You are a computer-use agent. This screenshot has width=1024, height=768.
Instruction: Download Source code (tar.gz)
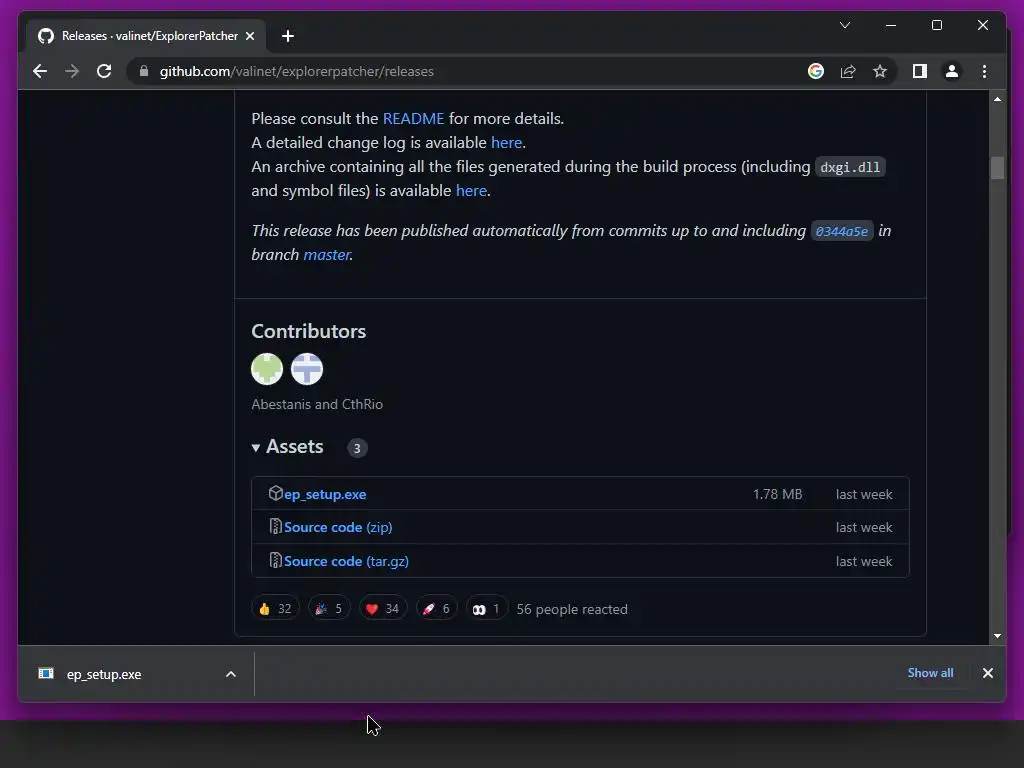pos(346,561)
